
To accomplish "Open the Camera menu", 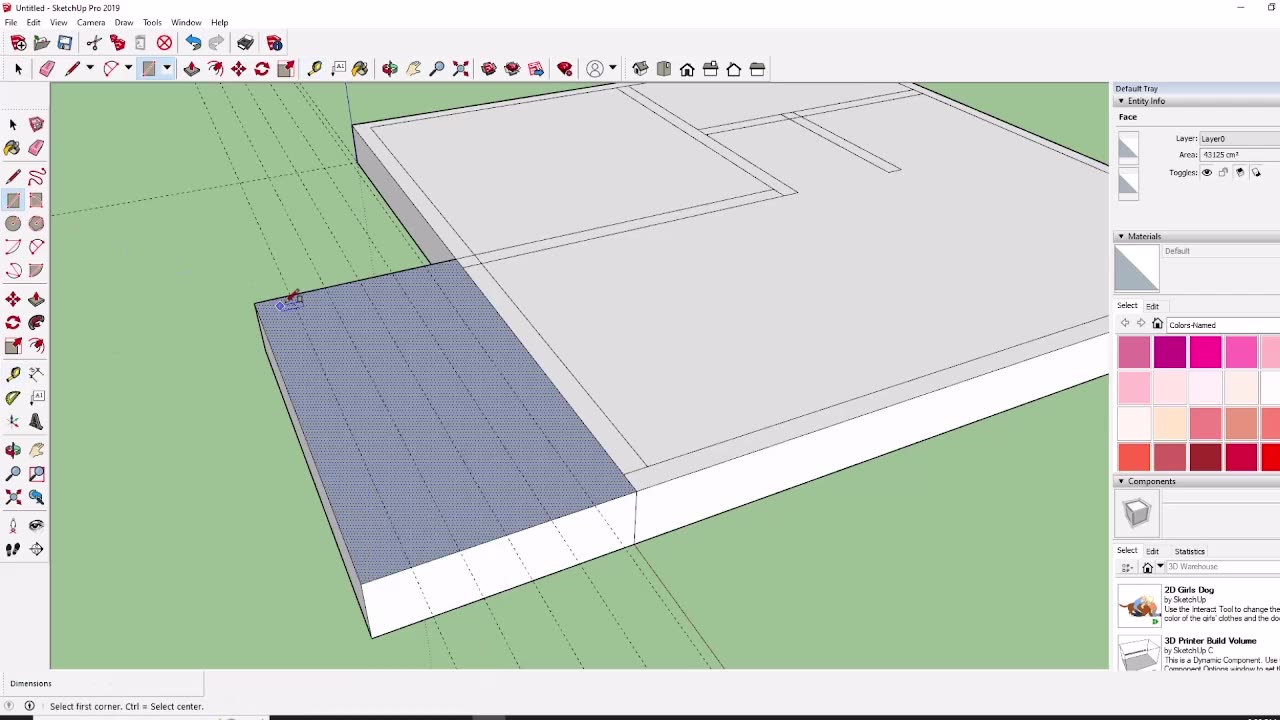I will 91,22.
